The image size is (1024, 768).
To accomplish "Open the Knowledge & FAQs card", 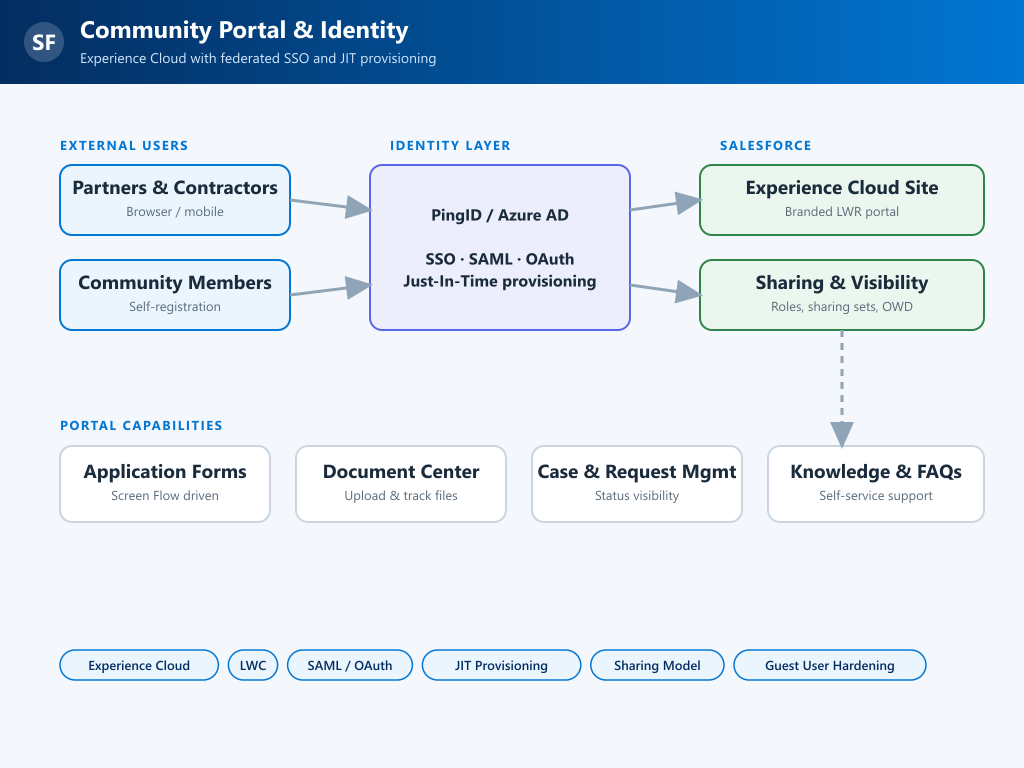I will tap(876, 484).
